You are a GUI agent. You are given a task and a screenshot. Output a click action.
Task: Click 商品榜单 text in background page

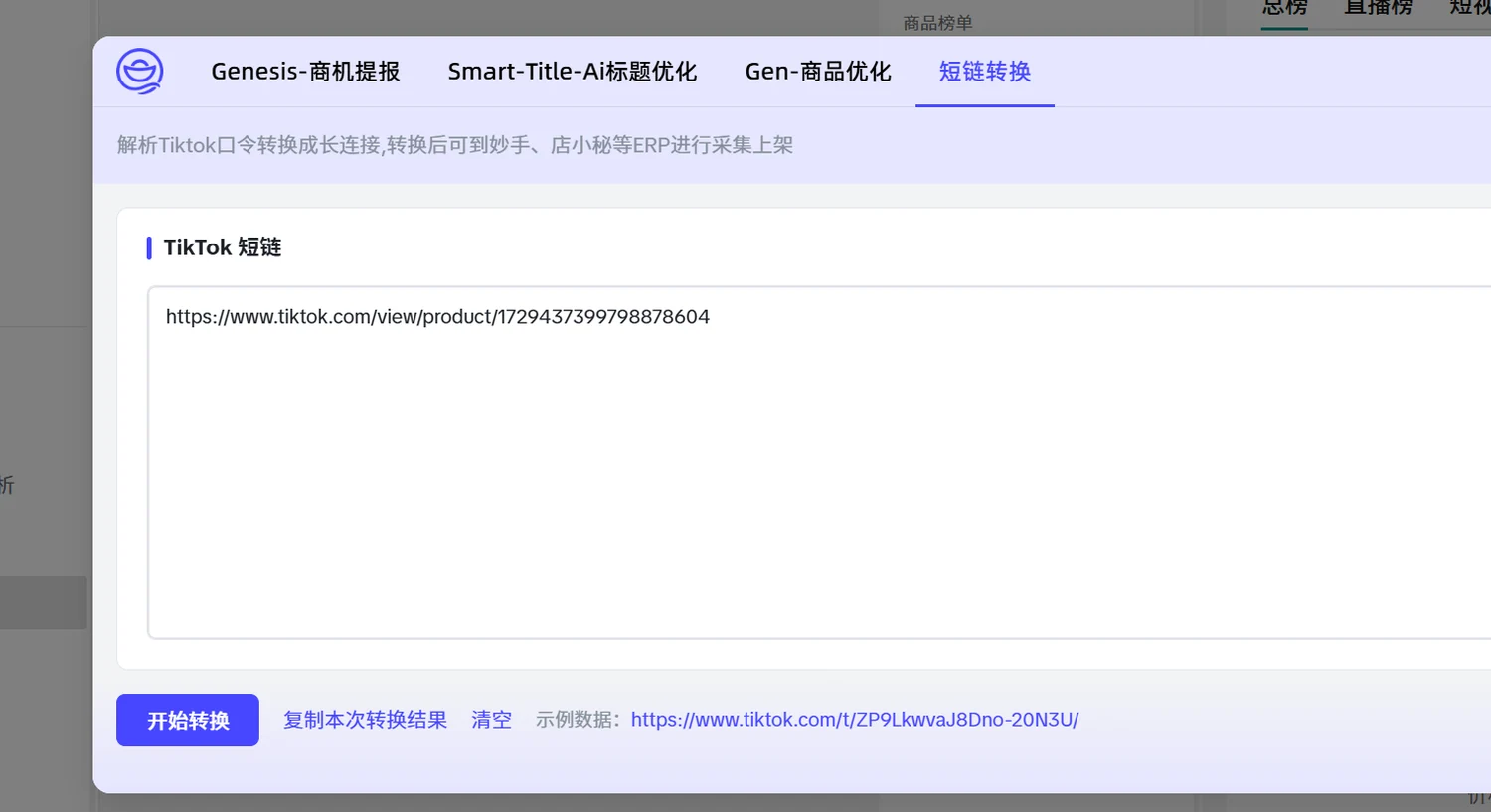pos(938,23)
